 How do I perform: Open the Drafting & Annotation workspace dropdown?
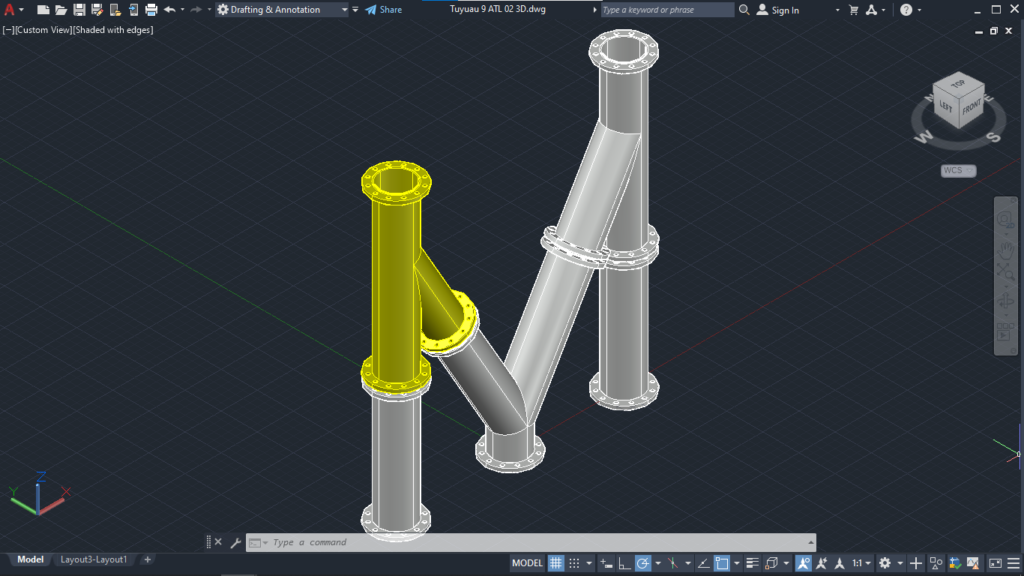pyautogui.click(x=282, y=10)
